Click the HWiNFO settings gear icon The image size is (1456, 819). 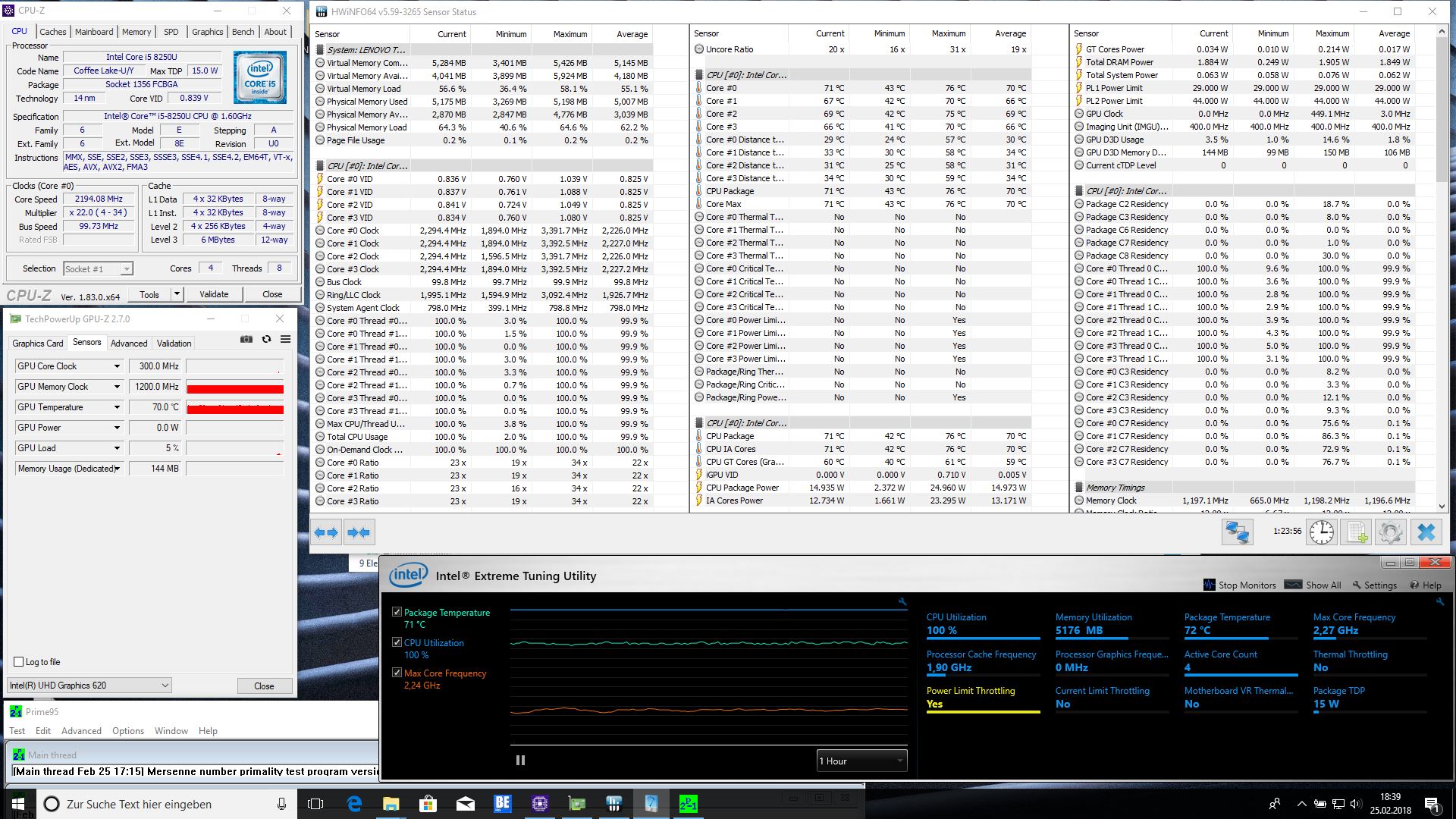[1390, 532]
